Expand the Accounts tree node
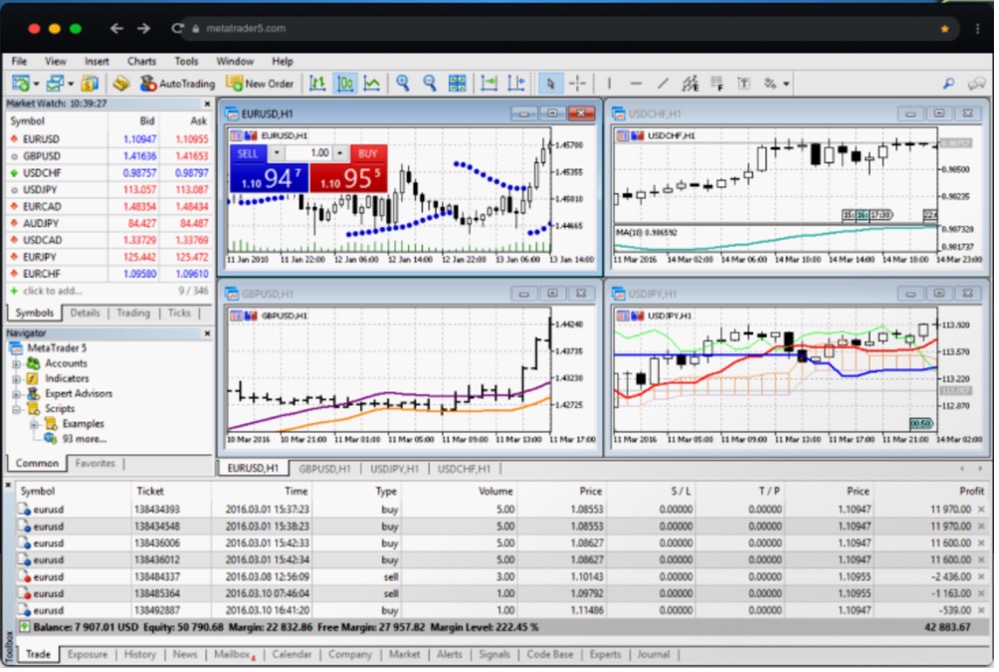The width and height of the screenshot is (999, 672). tap(17, 364)
